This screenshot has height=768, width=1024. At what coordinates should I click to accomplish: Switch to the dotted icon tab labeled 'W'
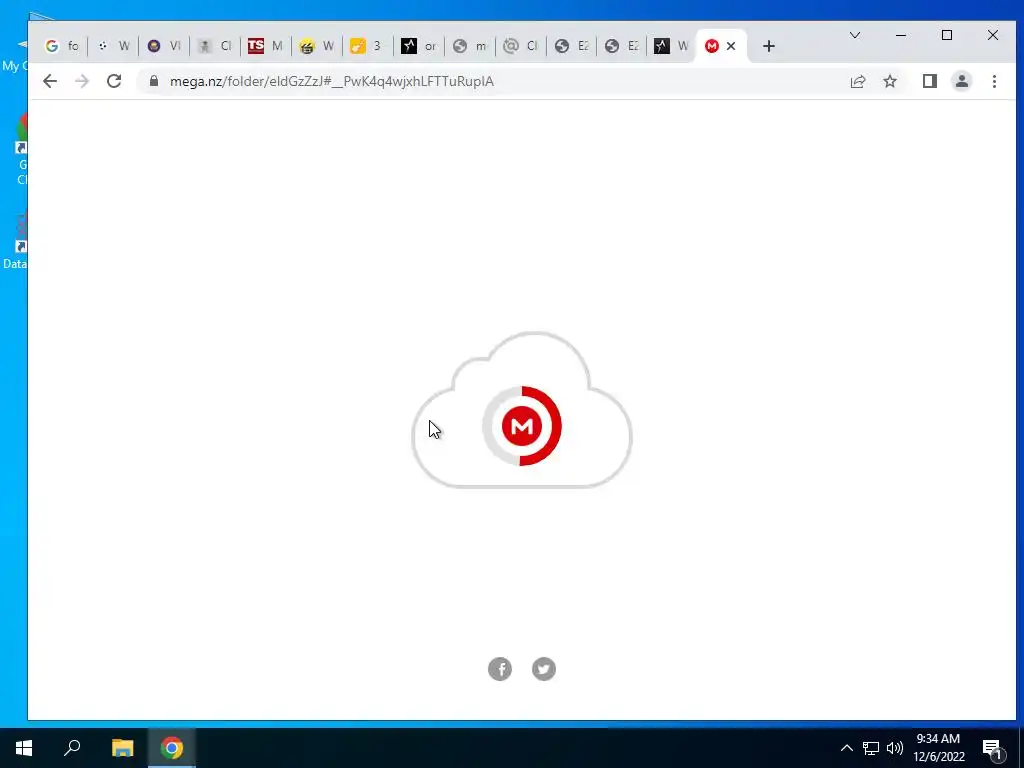pyautogui.click(x=112, y=46)
